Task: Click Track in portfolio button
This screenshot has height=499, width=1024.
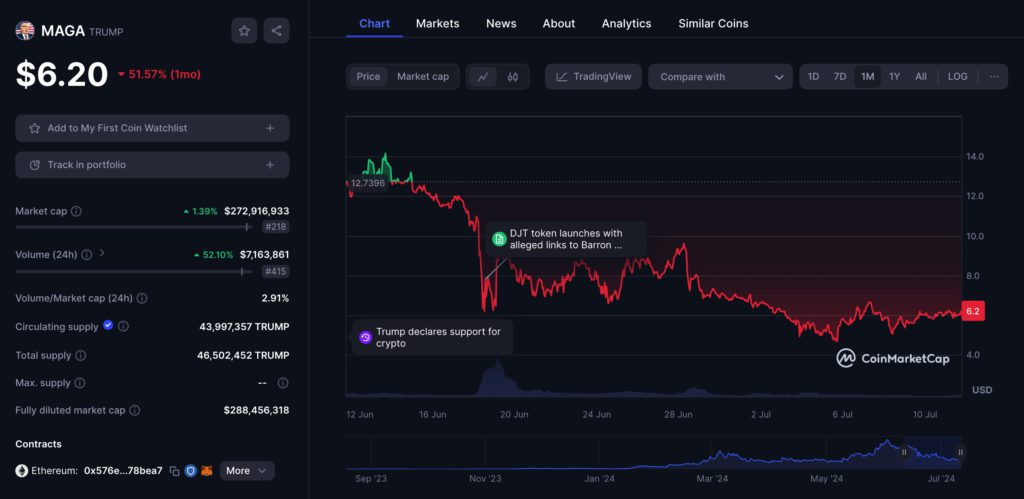Action: [152, 165]
